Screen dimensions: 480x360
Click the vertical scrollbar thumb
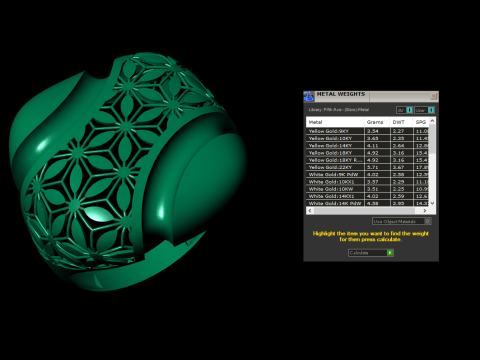432,139
